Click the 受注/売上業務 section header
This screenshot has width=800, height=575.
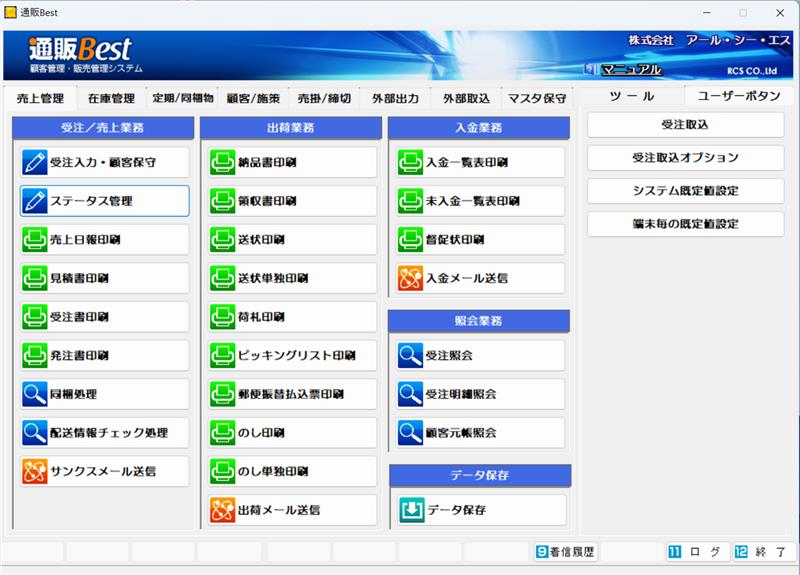click(103, 128)
